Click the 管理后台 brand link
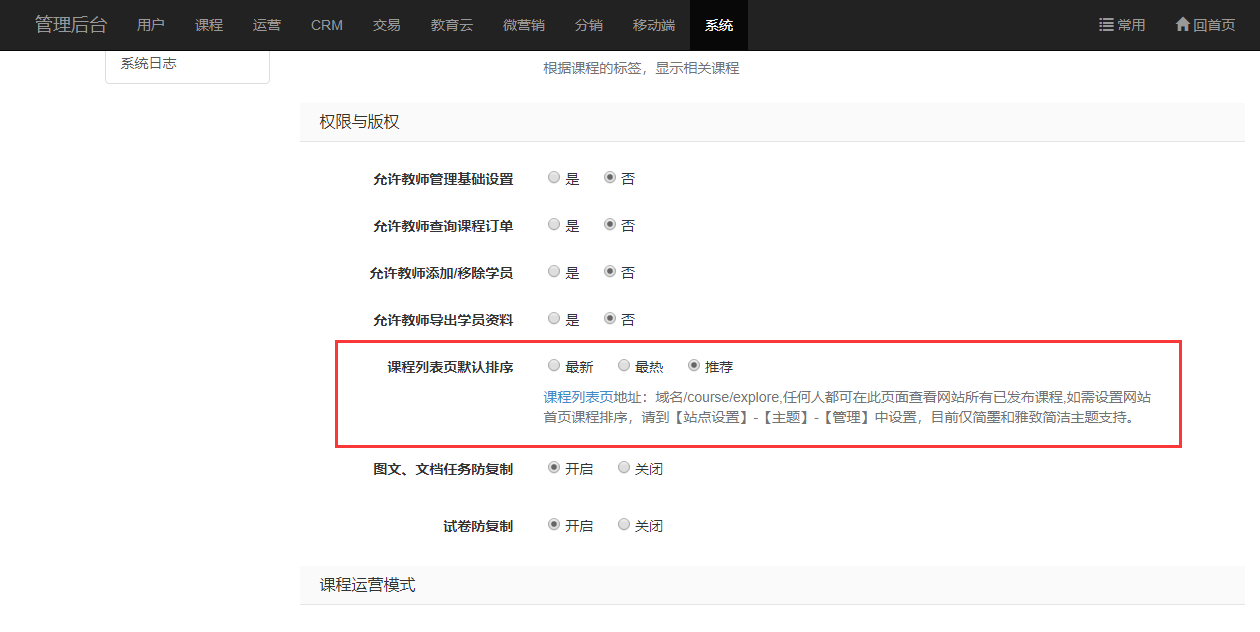1260x632 pixels. tap(71, 25)
